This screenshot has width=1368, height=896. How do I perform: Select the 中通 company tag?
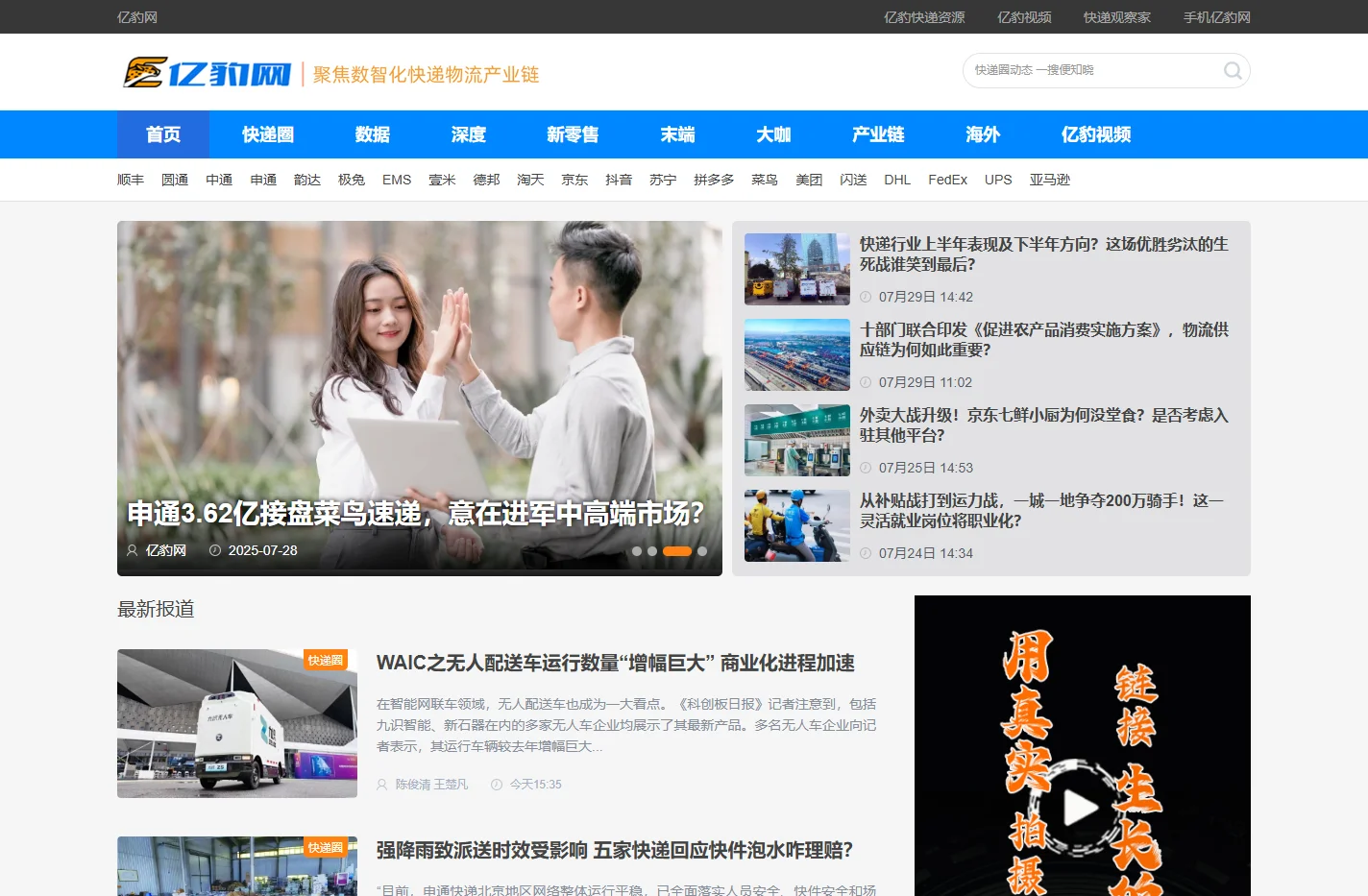219,180
